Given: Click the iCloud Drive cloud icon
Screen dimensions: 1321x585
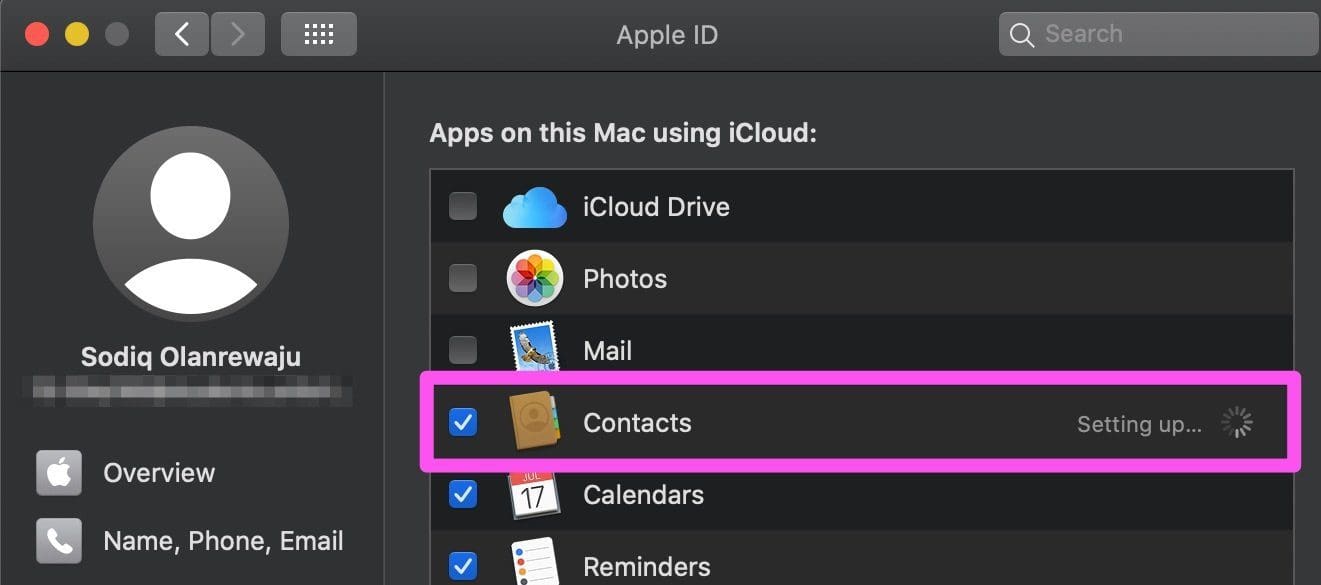Looking at the screenshot, I should (x=535, y=207).
